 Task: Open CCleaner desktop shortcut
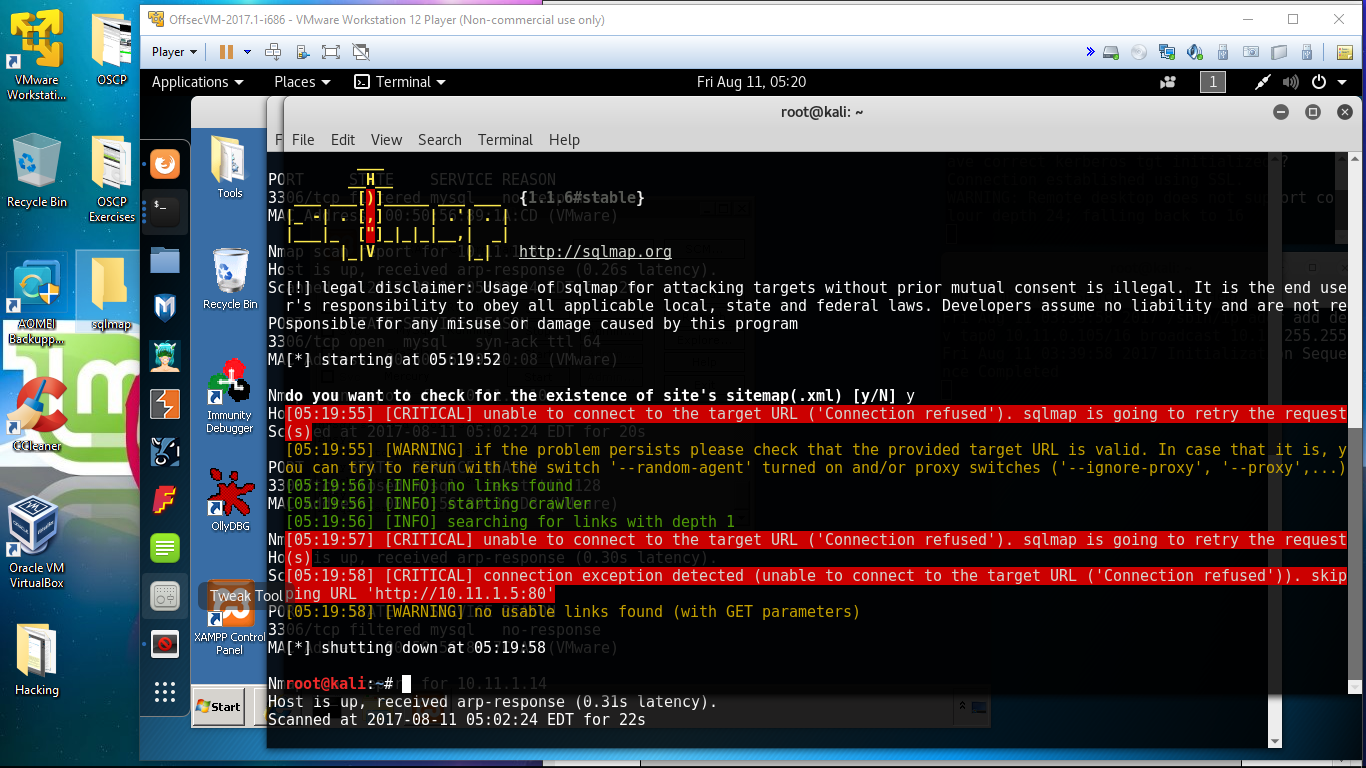tap(37, 416)
